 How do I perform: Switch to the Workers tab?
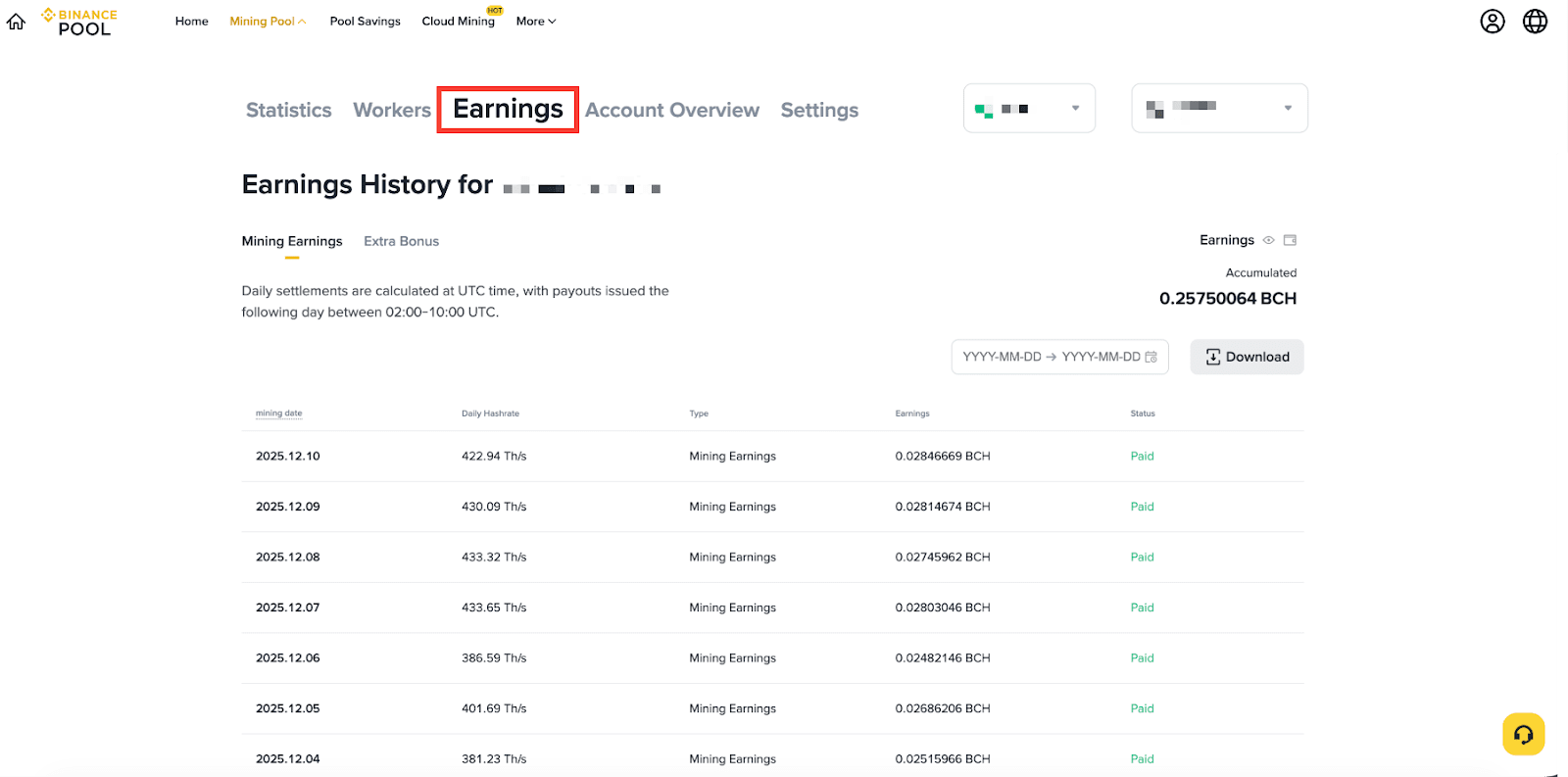[392, 110]
